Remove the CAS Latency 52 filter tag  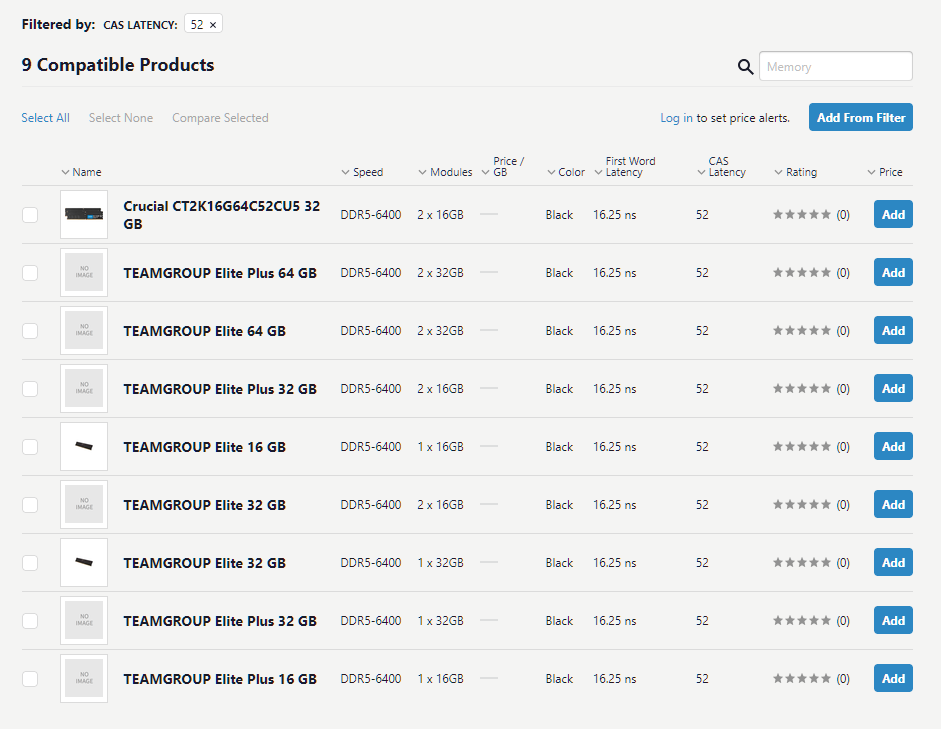212,25
